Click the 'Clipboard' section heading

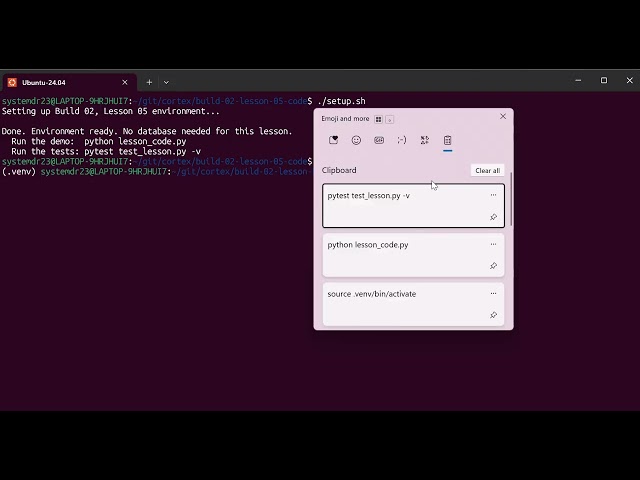coord(339,170)
